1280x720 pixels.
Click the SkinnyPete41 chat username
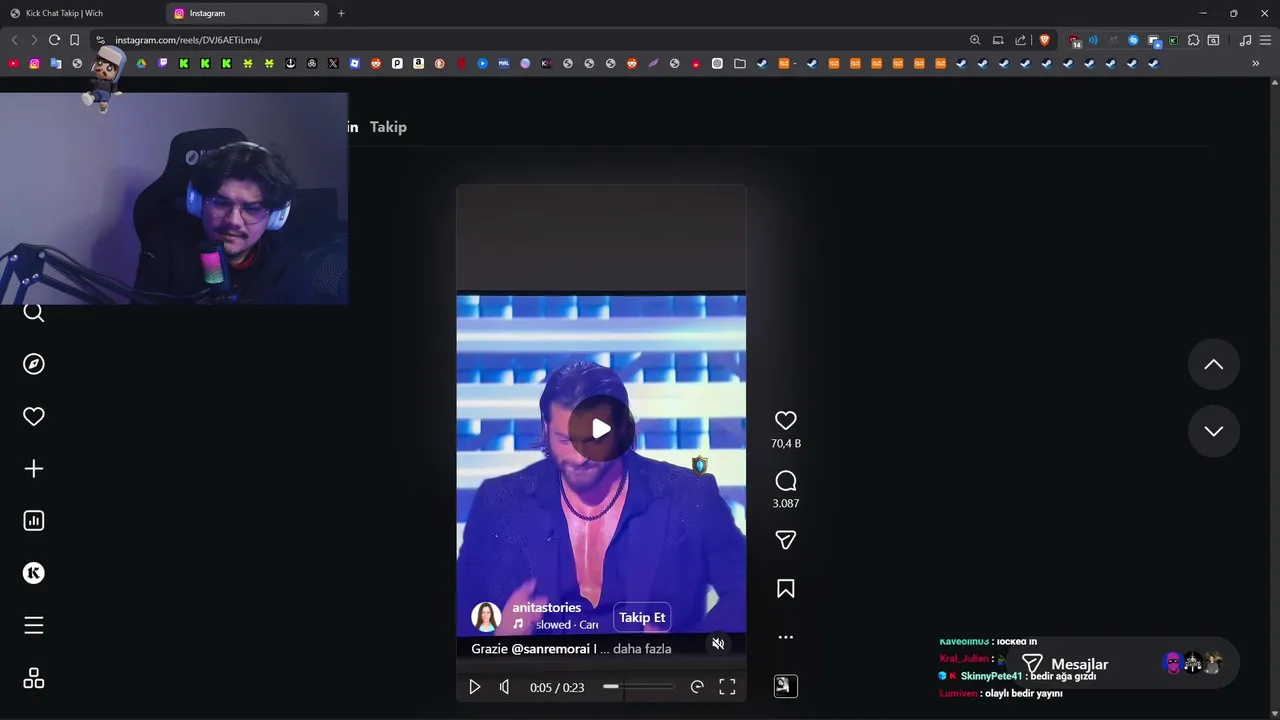(991, 676)
